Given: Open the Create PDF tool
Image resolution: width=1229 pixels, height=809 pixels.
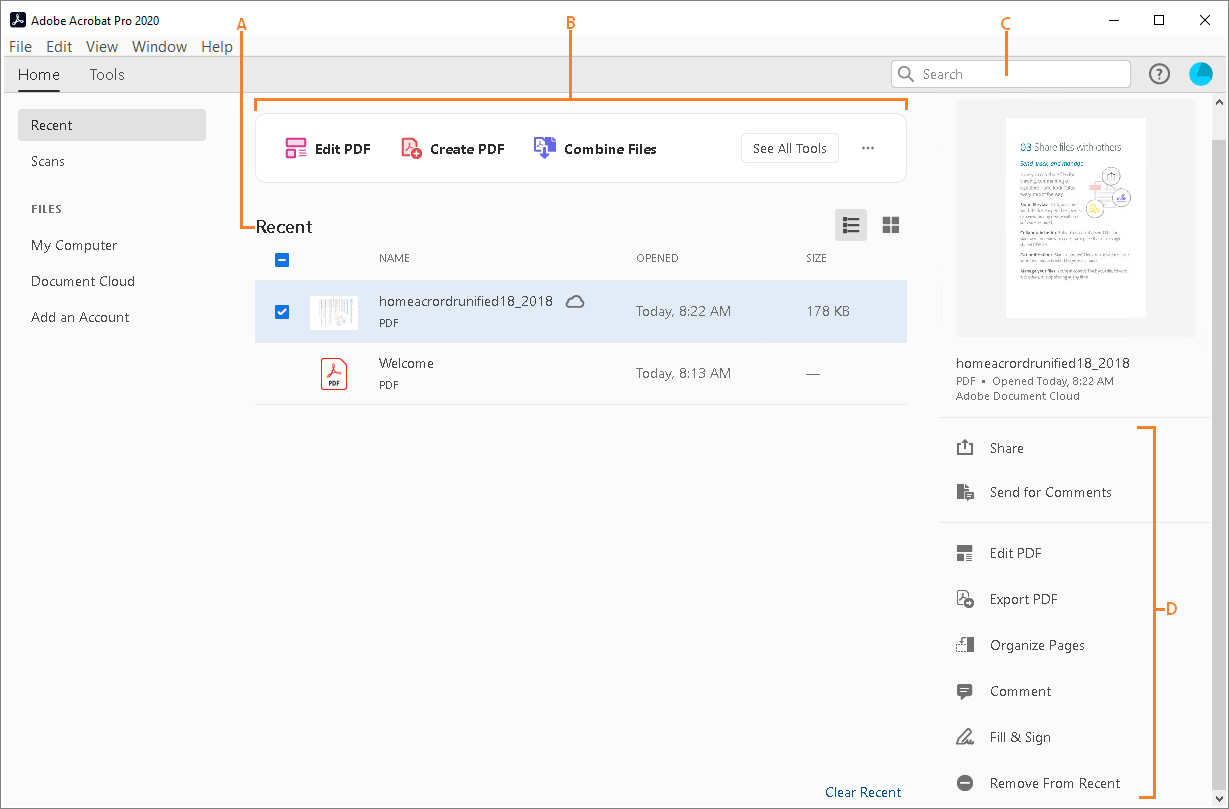Looking at the screenshot, I should click(410, 147).
